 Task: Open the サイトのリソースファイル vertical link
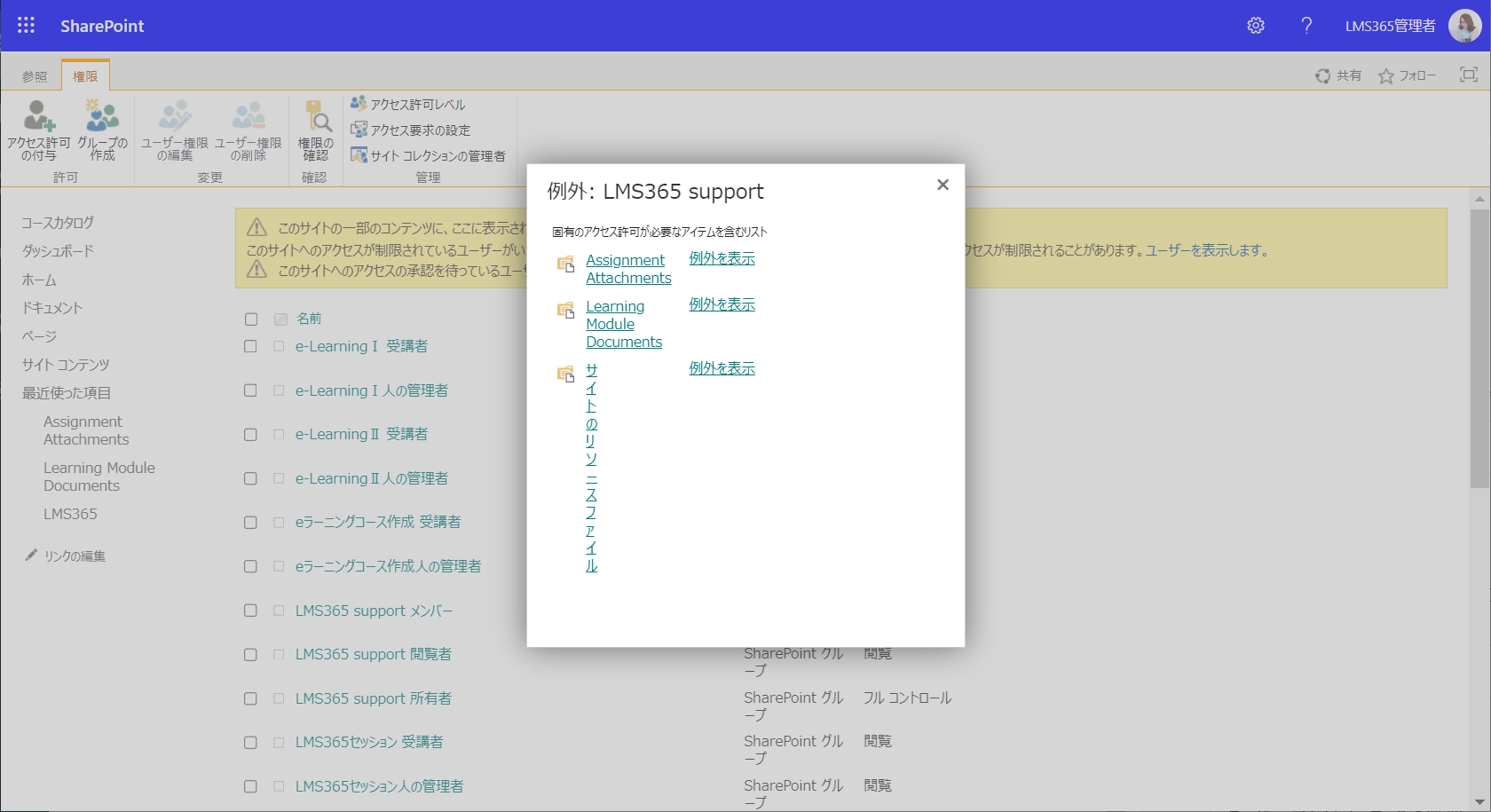pyautogui.click(x=591, y=468)
